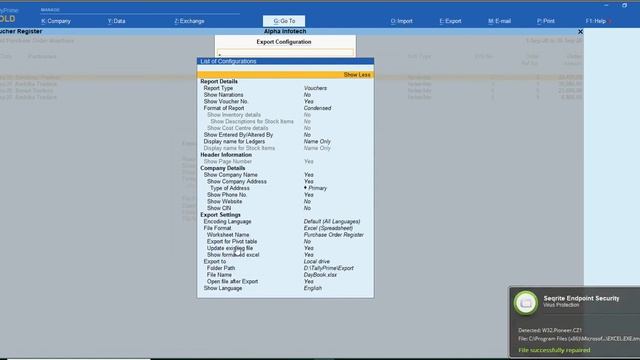Change the Show Language setting

285,288
